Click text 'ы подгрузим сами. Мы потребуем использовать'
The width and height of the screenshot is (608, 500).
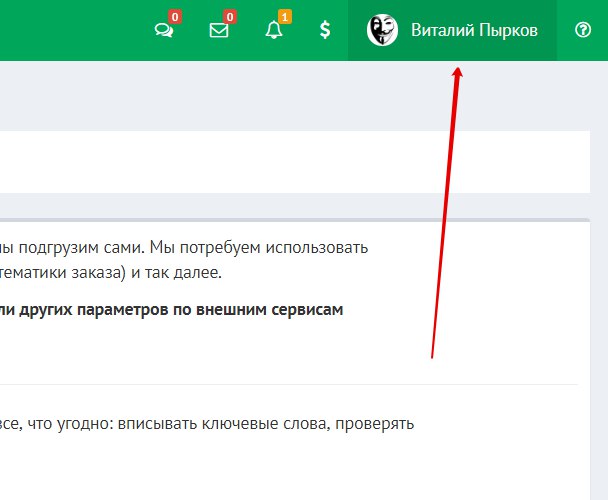[184, 247]
